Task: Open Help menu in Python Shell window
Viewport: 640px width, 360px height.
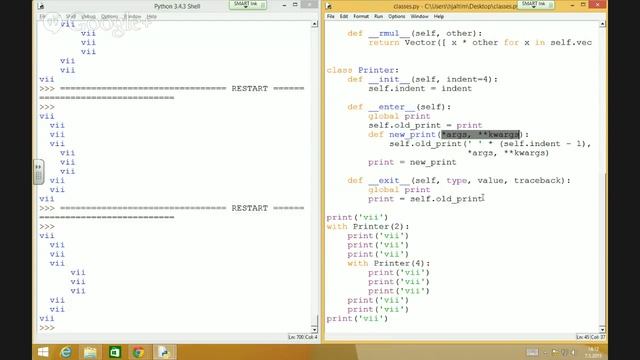Action: [151, 16]
